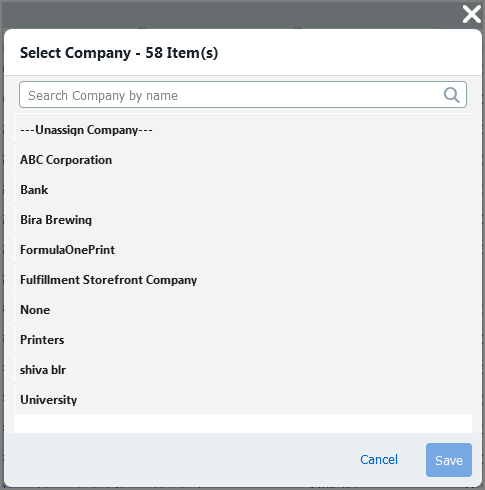Select the Bank company entry
Viewport: 485px width, 490px height.
click(243, 190)
